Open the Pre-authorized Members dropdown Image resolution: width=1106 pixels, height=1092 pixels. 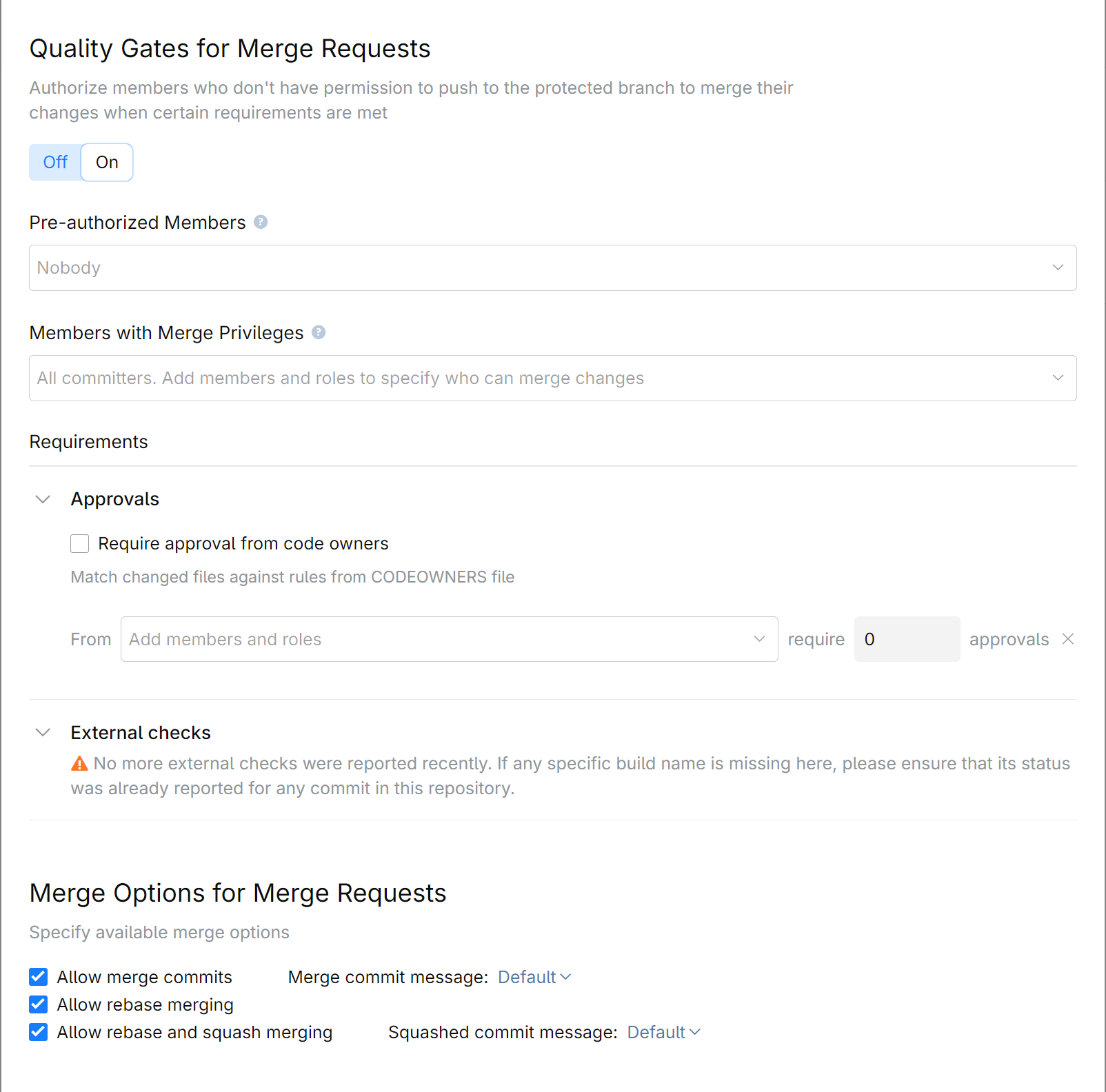(552, 267)
